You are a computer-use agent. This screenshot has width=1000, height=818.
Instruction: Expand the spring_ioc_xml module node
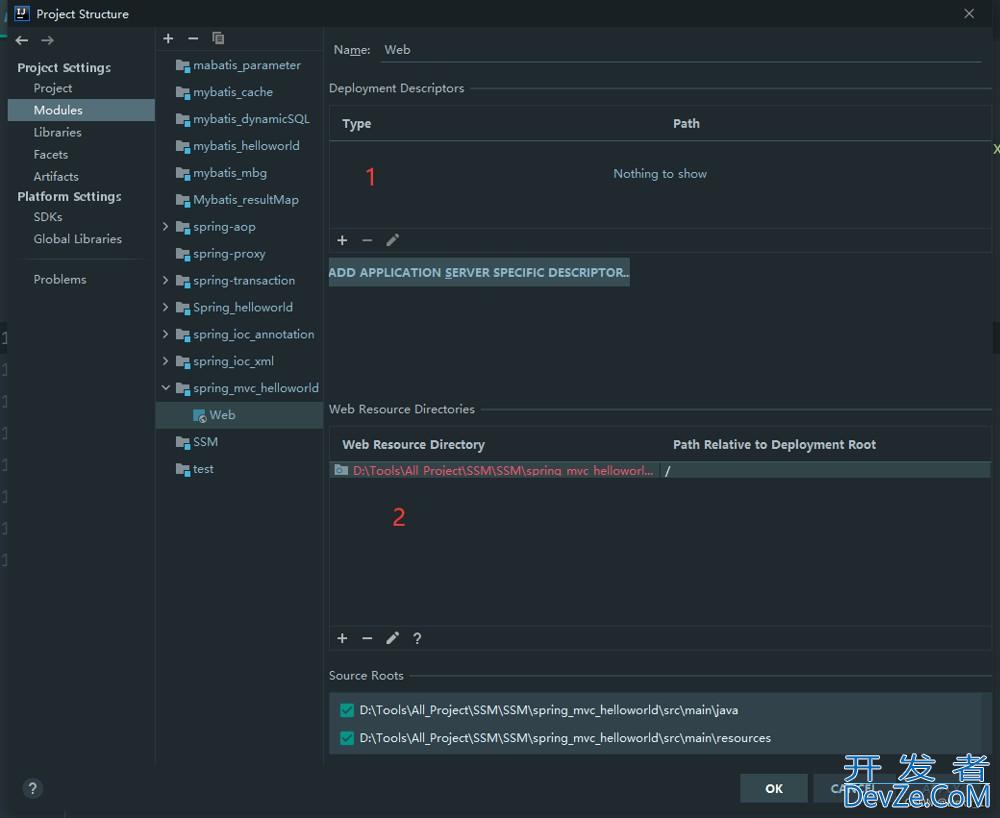click(166, 361)
